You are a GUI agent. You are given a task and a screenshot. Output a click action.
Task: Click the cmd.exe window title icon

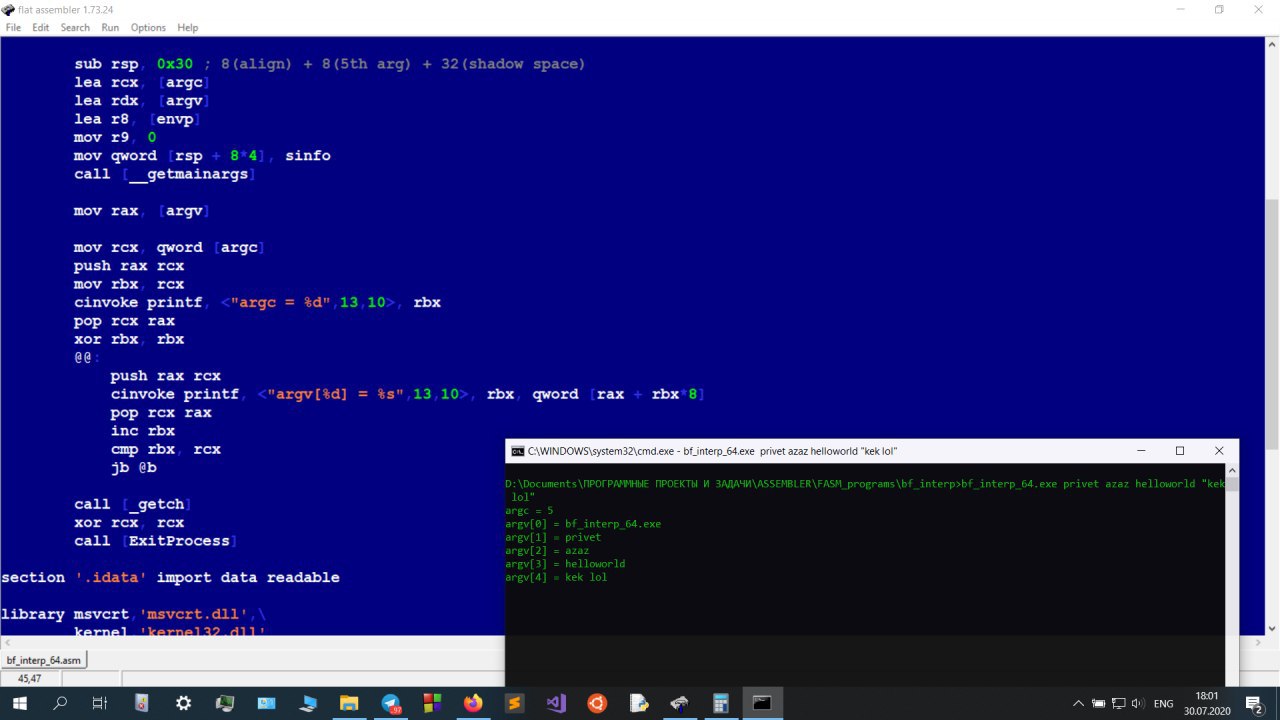tap(517, 451)
